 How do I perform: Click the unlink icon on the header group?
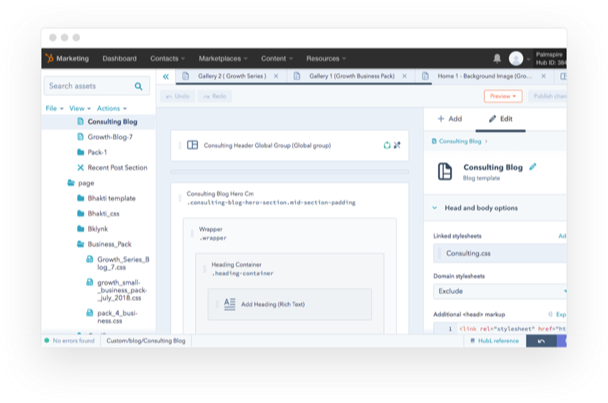tap(397, 145)
